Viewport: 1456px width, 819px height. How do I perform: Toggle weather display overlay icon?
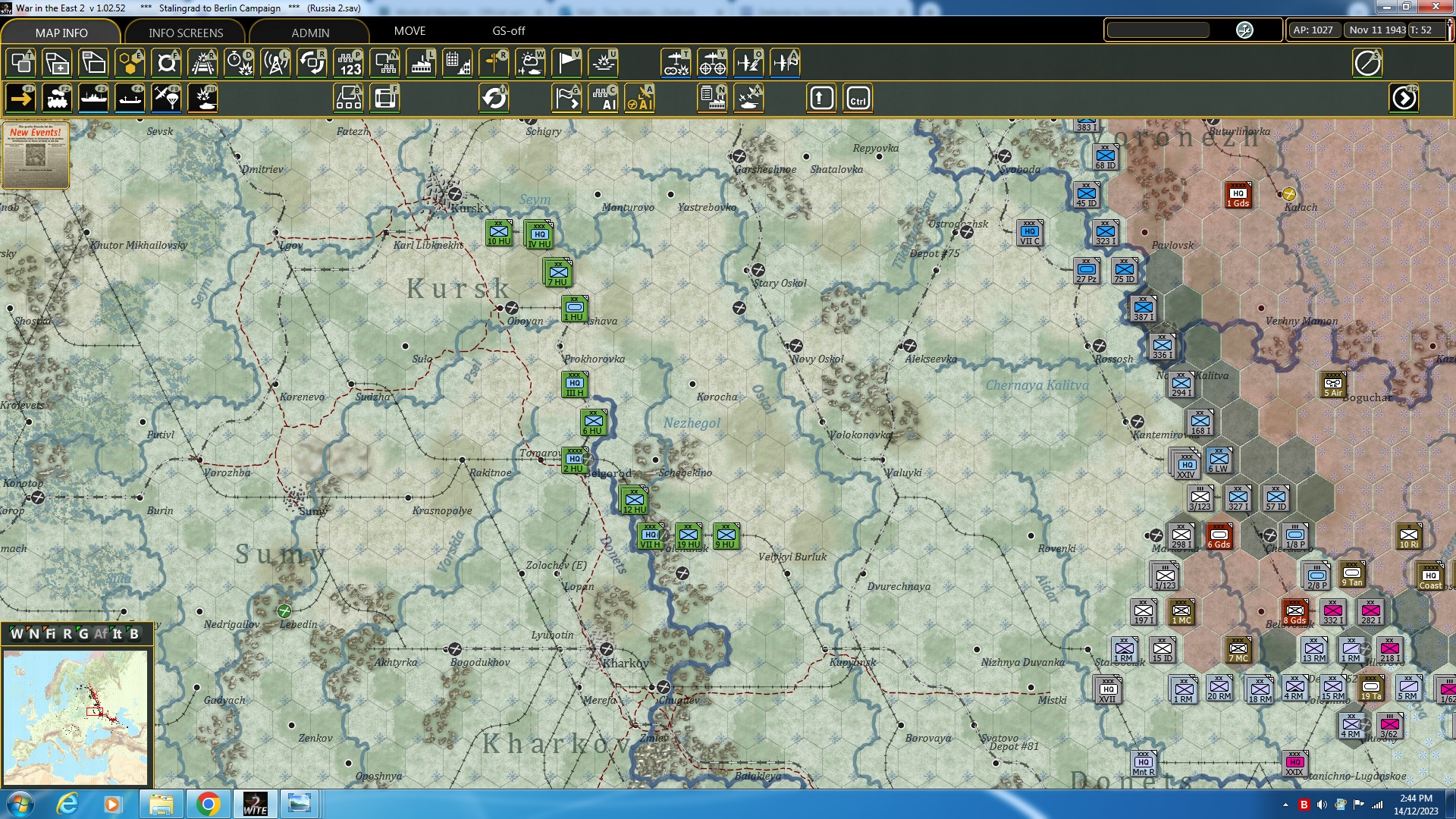[530, 63]
